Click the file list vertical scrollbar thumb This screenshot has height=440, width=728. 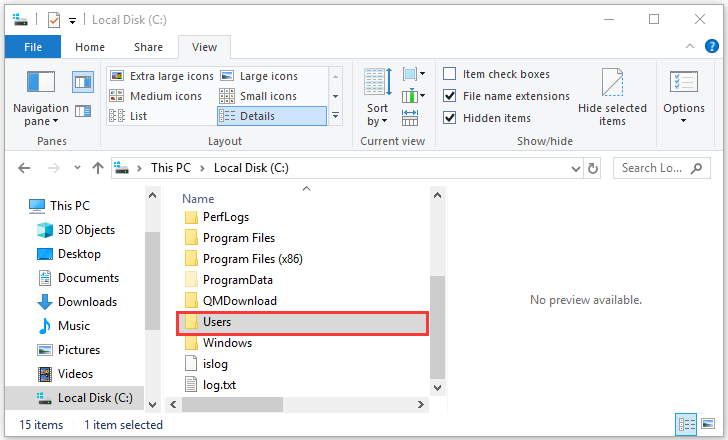coord(437,327)
